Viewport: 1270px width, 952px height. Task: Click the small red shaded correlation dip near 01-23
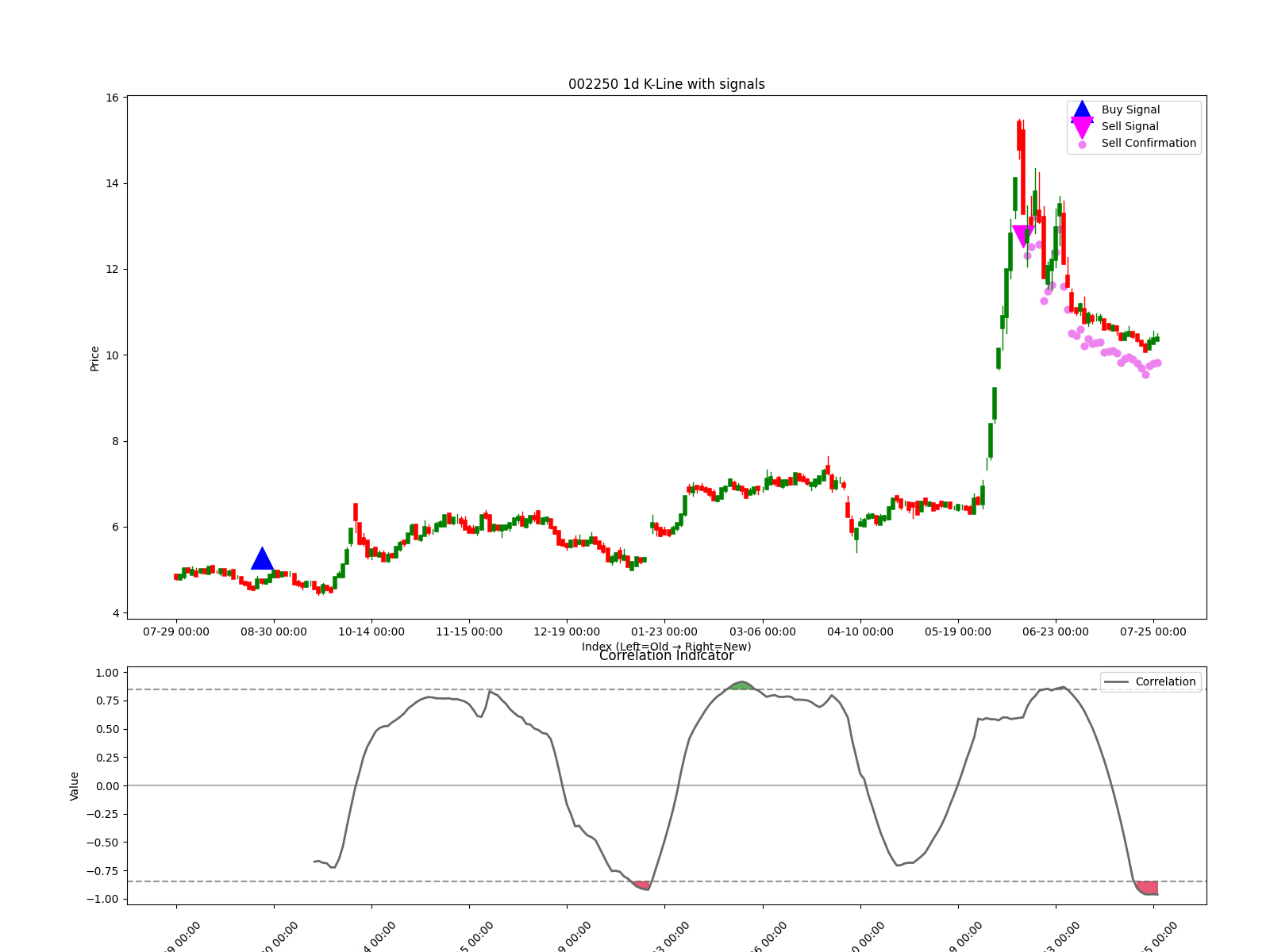[642, 885]
